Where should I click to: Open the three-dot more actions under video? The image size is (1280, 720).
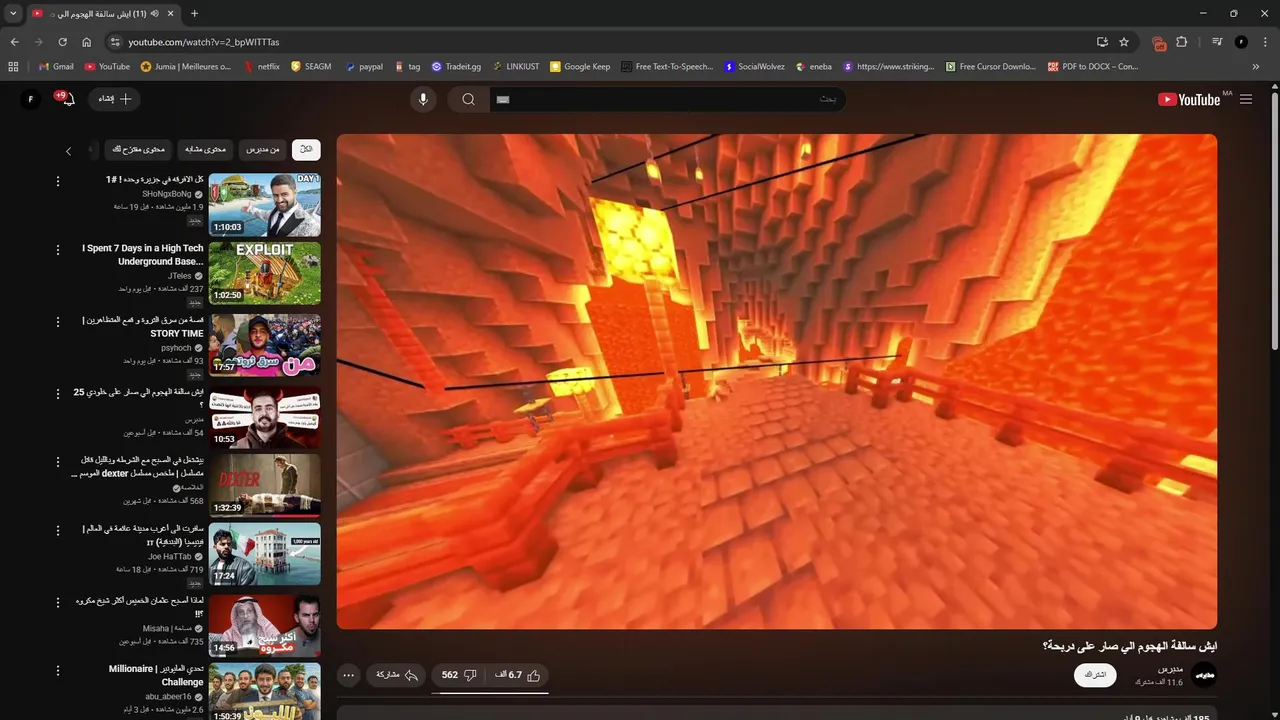coord(348,675)
